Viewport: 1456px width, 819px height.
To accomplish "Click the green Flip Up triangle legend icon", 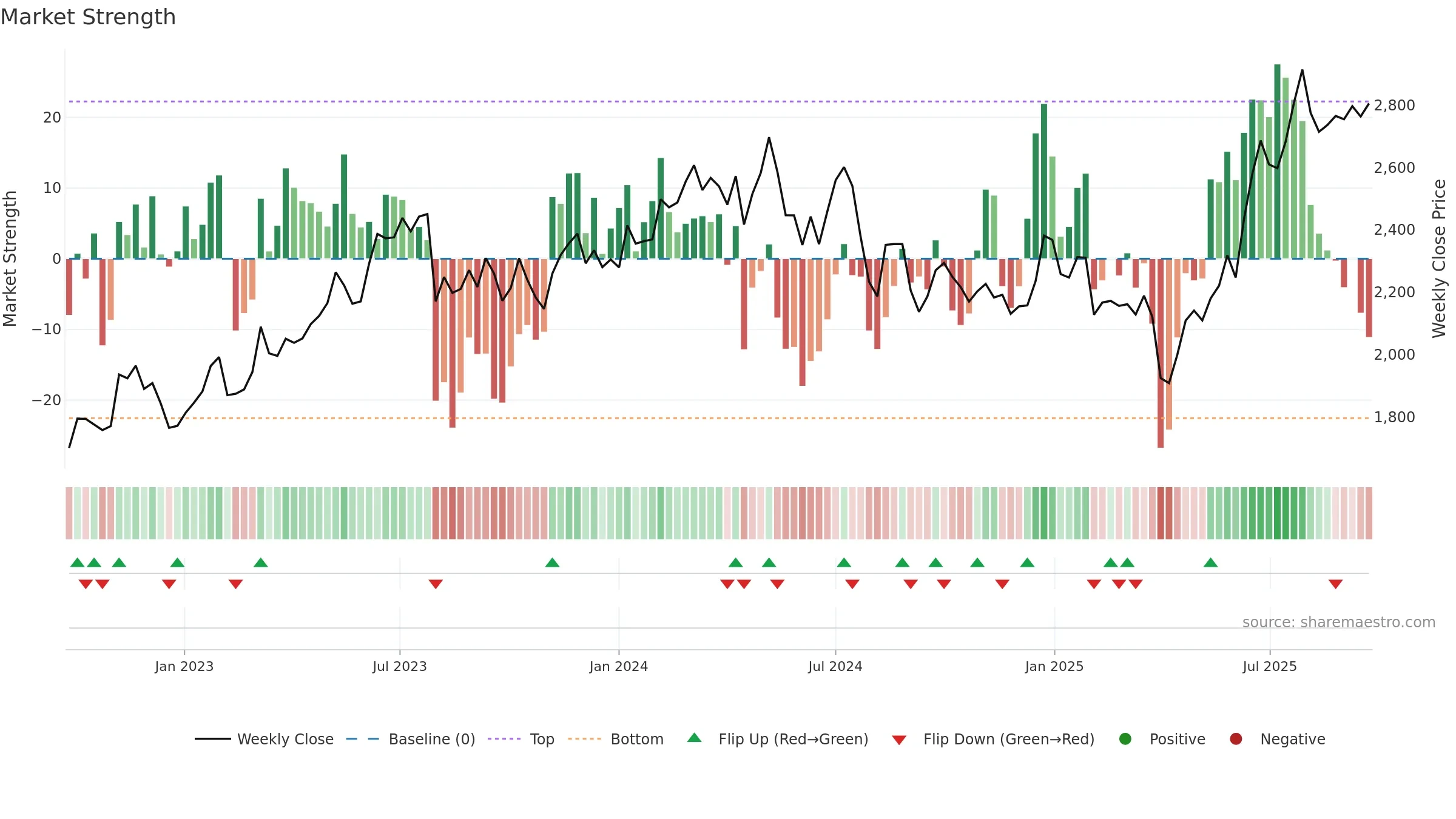I will point(695,738).
